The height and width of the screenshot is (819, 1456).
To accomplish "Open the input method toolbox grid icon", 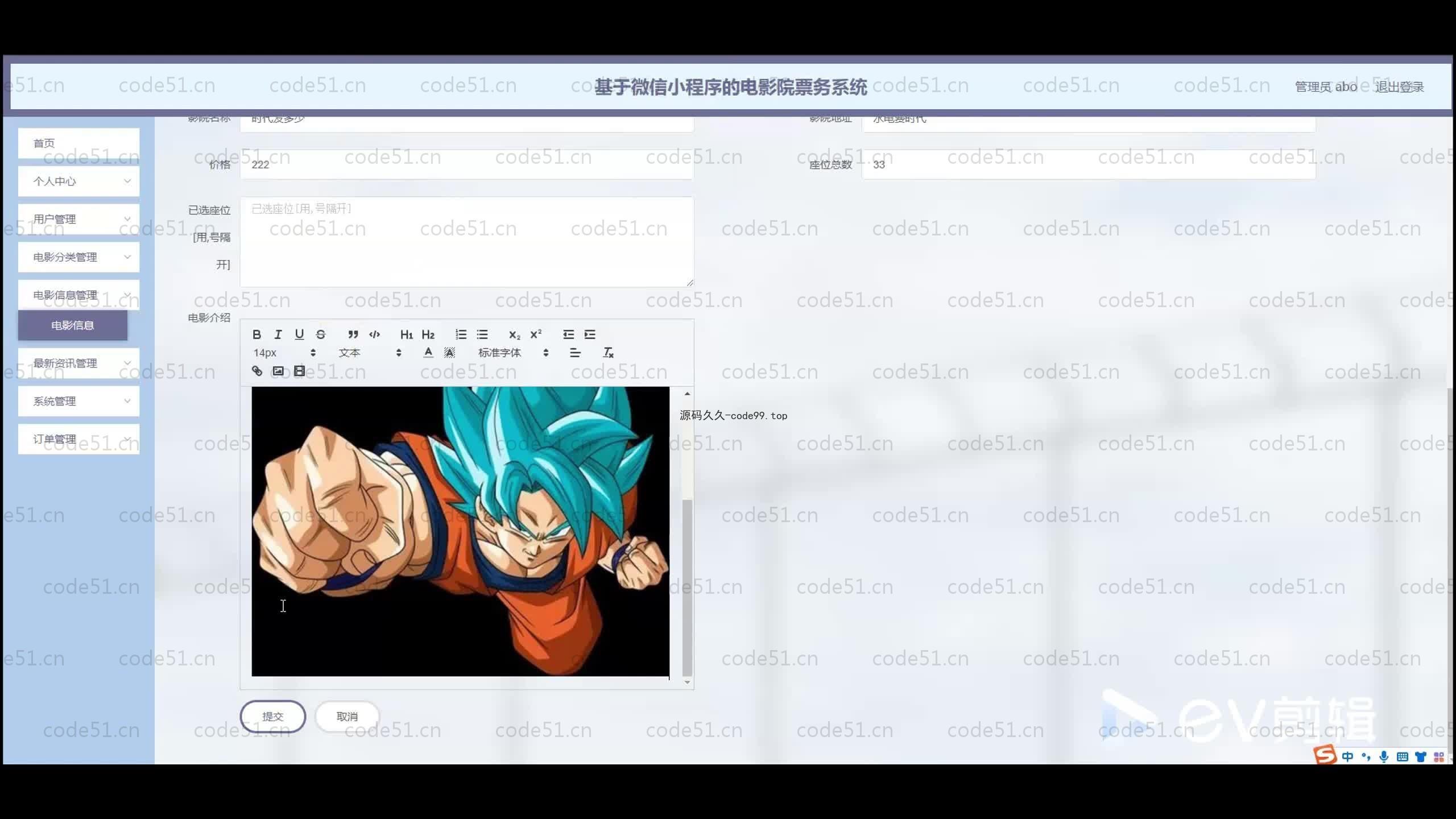I will [x=1439, y=756].
